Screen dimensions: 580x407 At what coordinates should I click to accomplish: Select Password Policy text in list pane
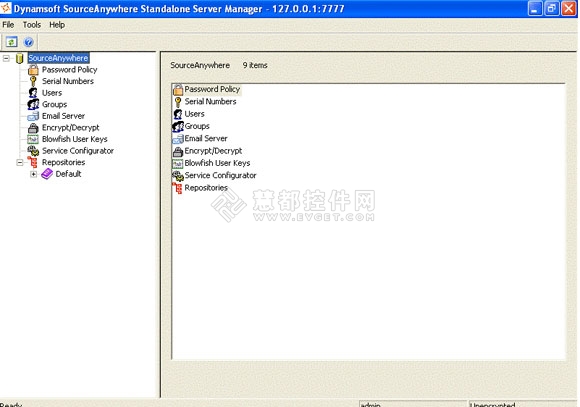pos(212,89)
